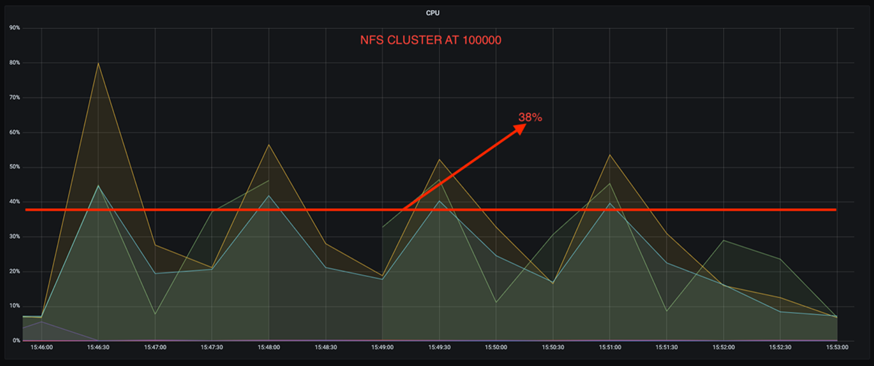Click the 90% y-axis label
The image size is (874, 366).
pyautogui.click(x=14, y=28)
